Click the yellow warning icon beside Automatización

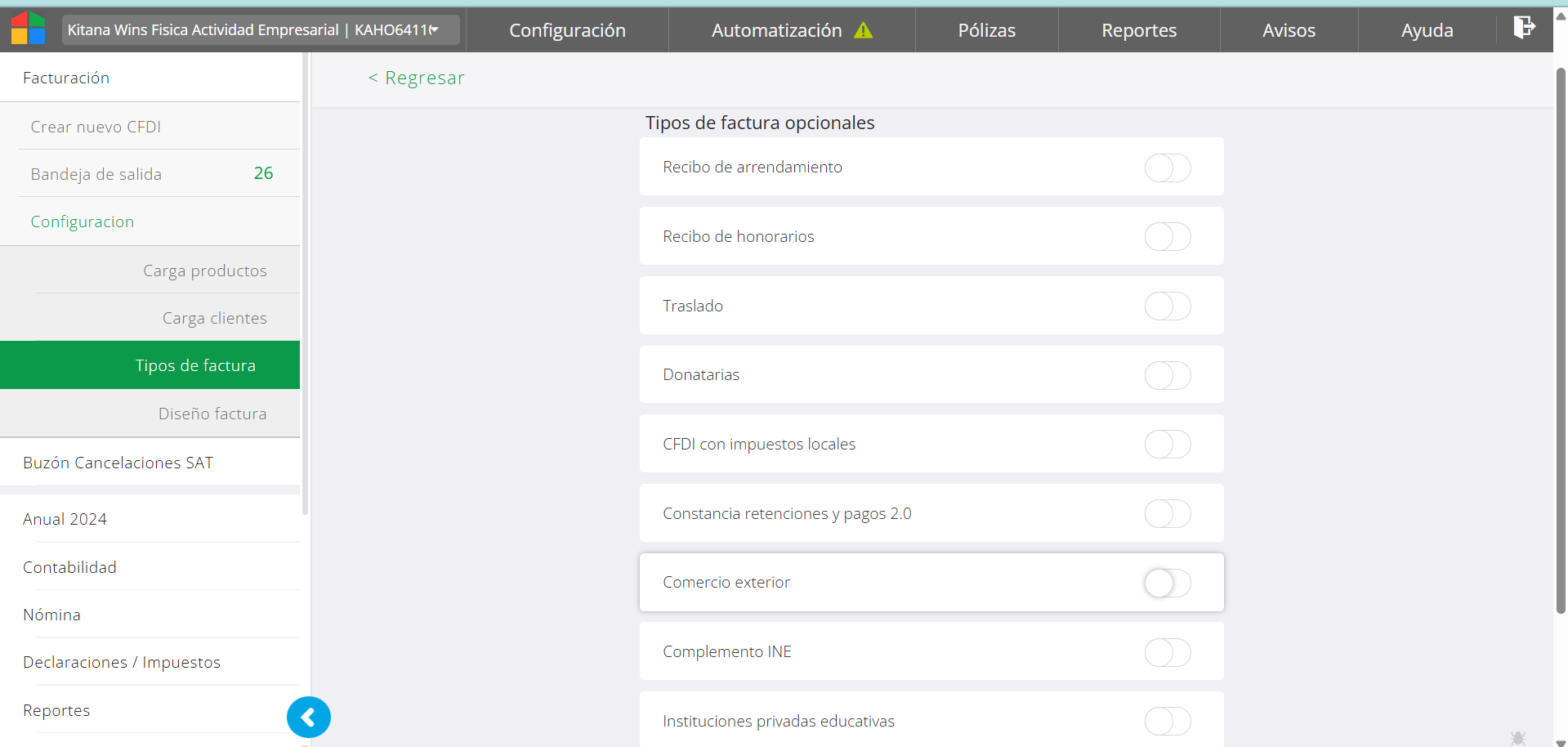click(x=863, y=30)
